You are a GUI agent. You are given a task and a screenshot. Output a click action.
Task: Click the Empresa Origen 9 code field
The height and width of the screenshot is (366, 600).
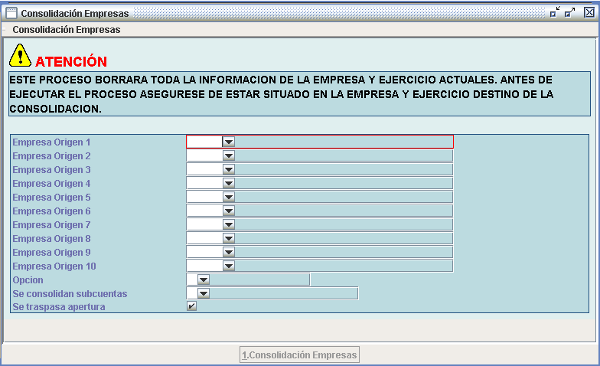(205, 252)
